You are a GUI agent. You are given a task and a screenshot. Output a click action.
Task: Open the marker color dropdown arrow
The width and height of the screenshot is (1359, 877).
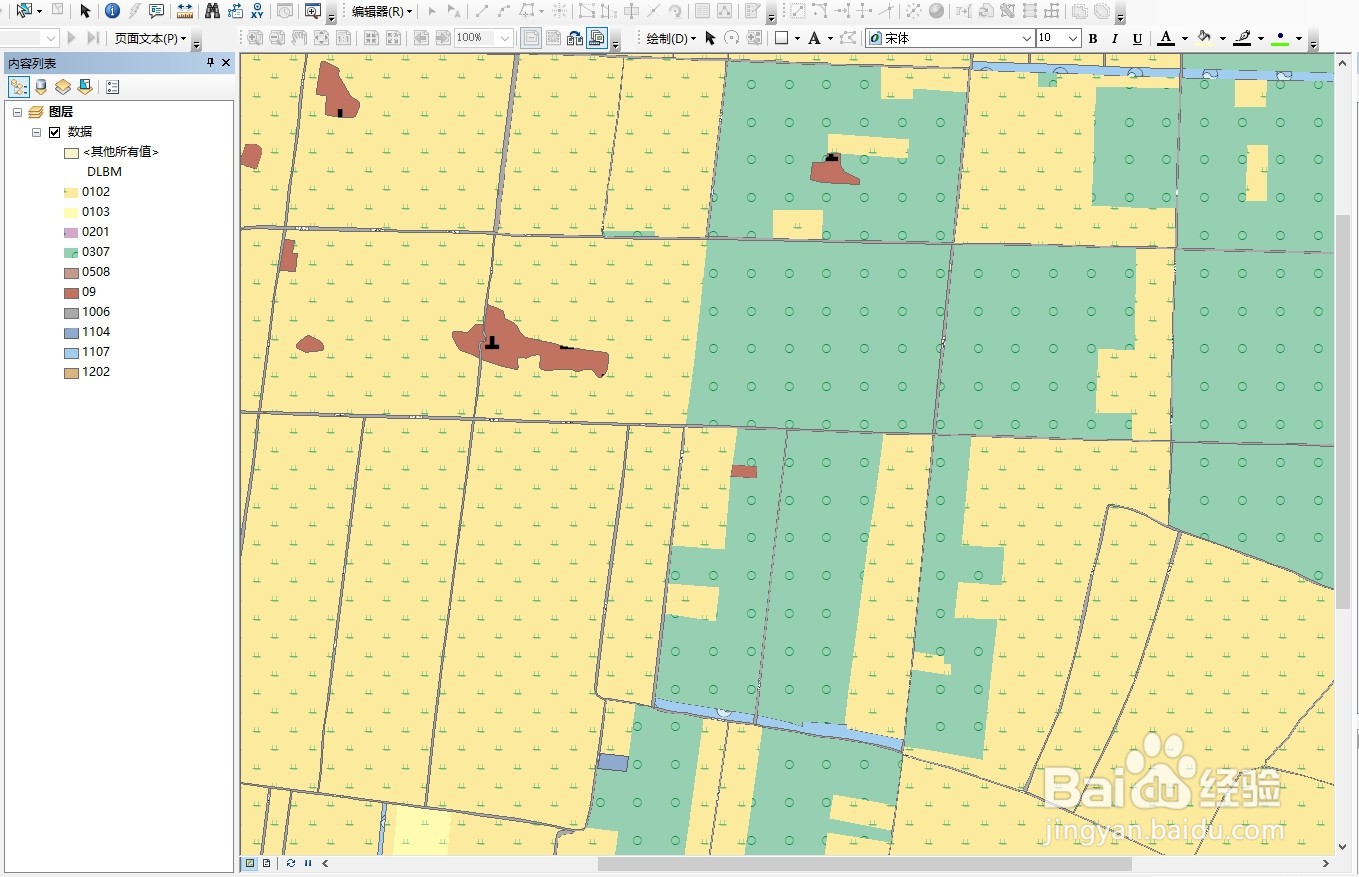coord(1298,38)
